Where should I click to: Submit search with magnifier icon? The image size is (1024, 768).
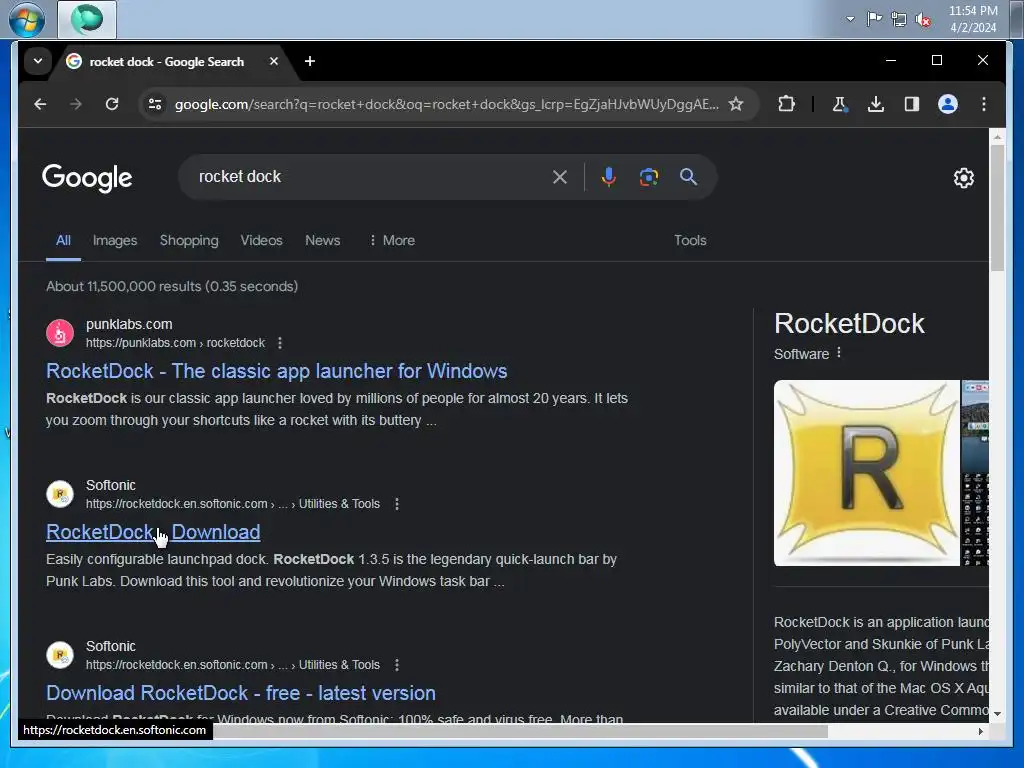coord(688,177)
